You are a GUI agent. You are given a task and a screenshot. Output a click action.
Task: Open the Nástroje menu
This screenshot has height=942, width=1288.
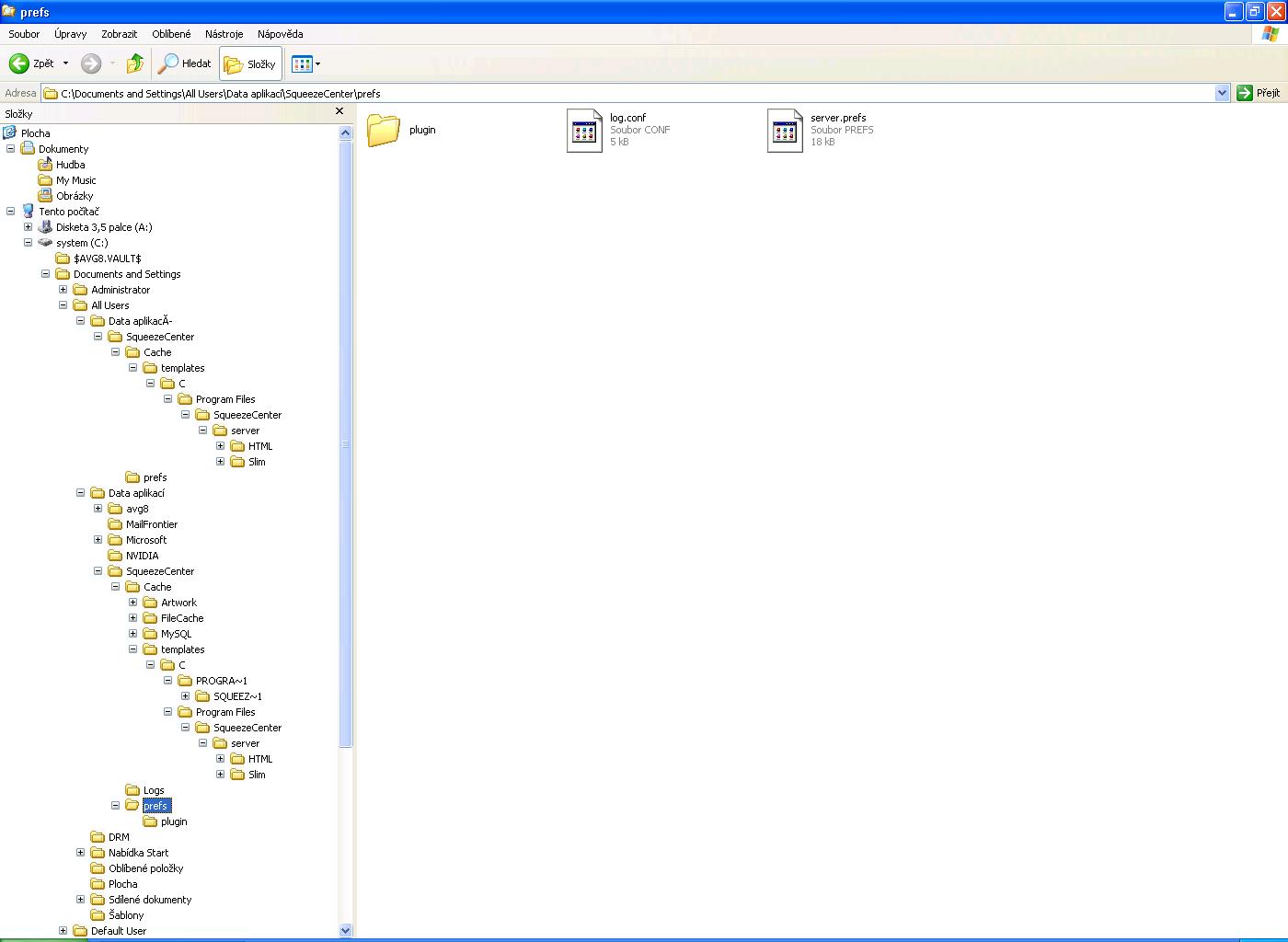pos(224,34)
